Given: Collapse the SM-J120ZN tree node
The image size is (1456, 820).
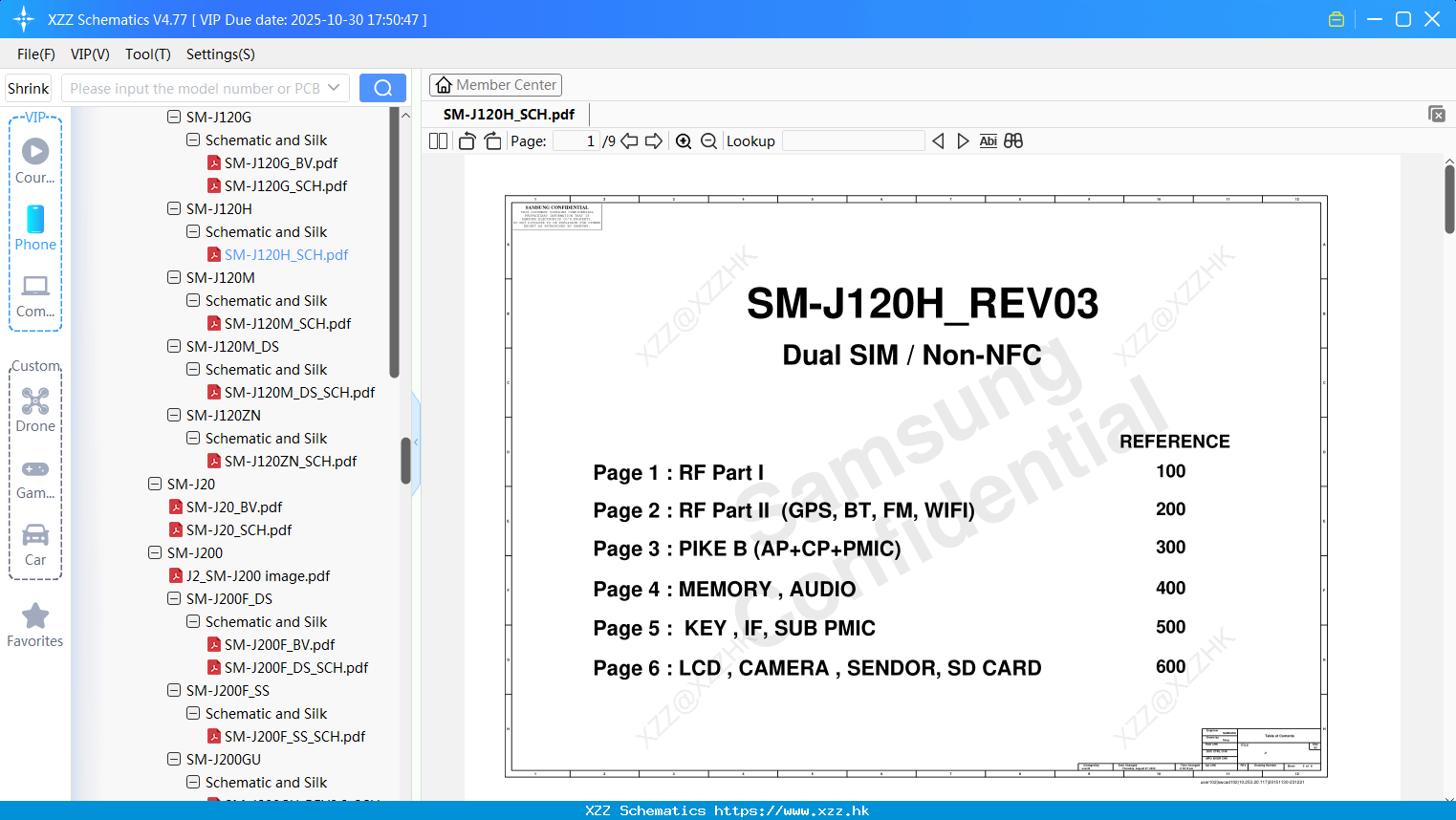Looking at the screenshot, I should [x=174, y=415].
